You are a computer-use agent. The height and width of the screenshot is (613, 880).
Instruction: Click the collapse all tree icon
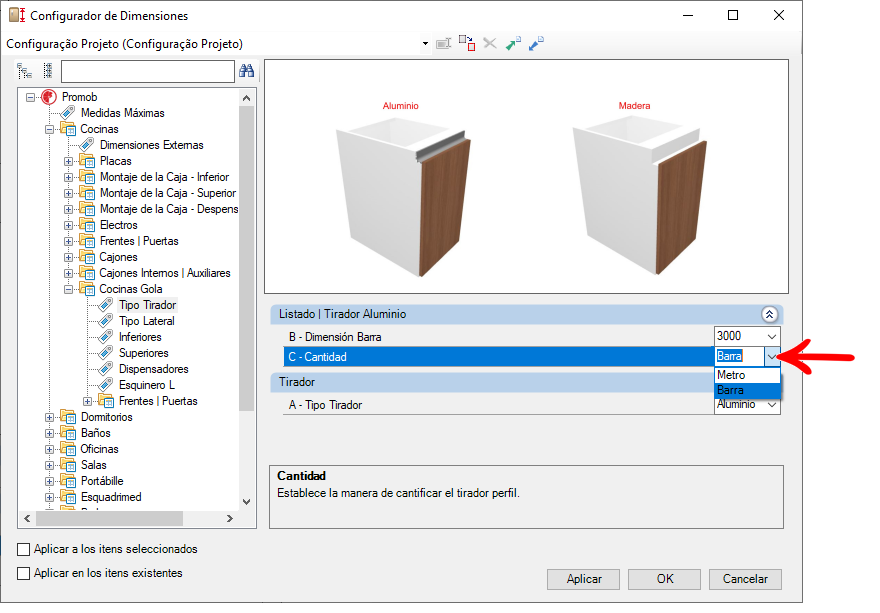pos(47,71)
